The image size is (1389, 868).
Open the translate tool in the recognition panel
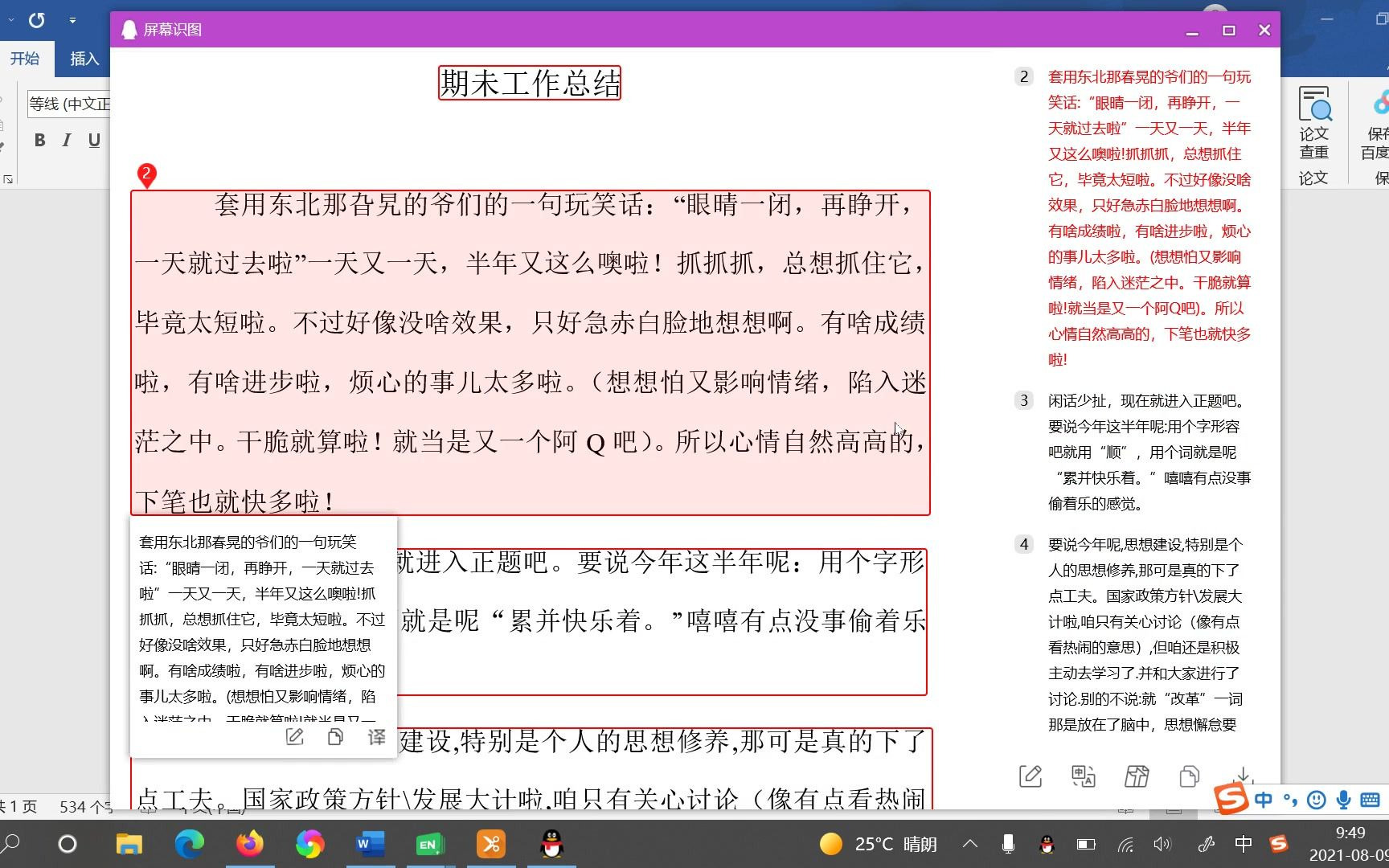point(1084,776)
